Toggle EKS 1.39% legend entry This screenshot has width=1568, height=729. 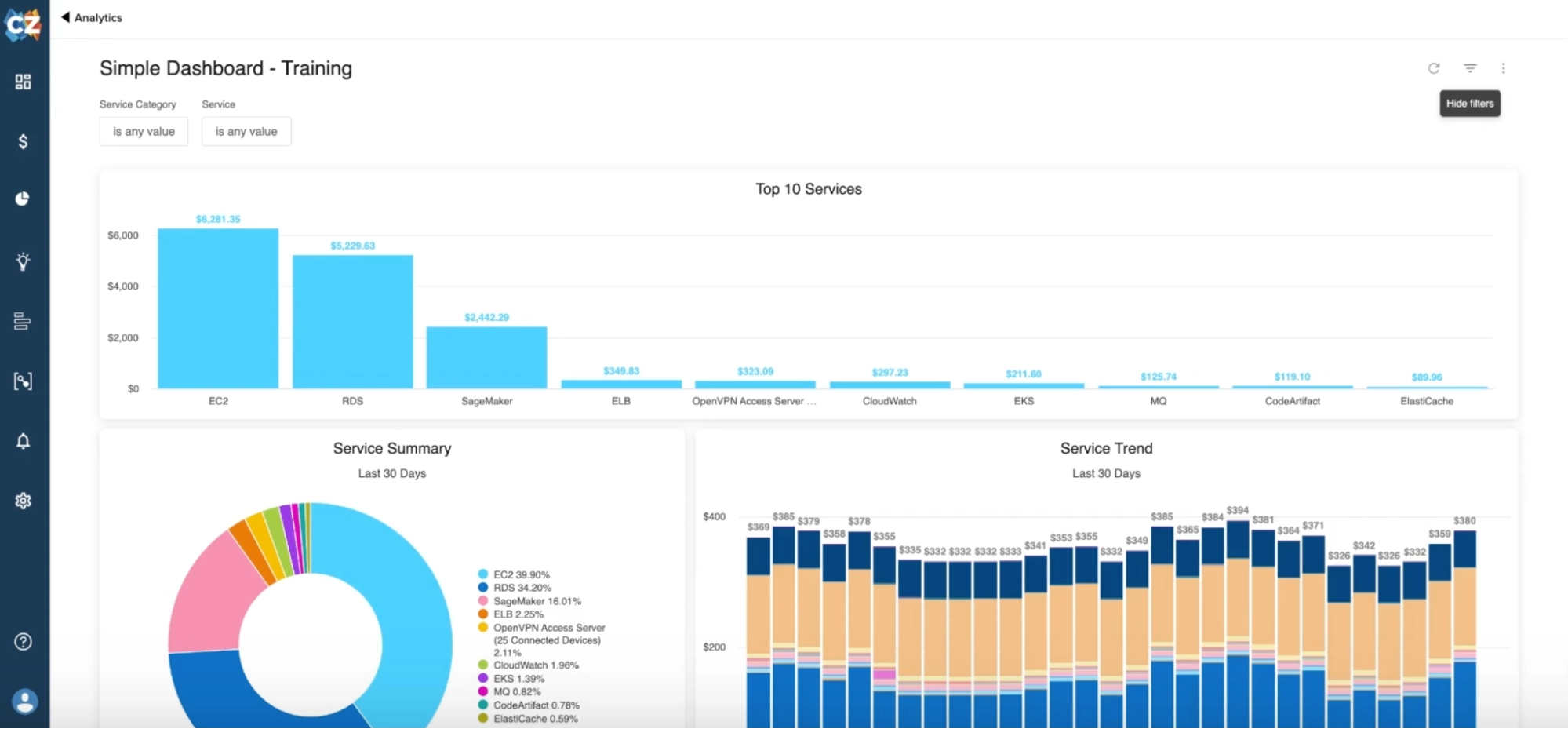tap(511, 679)
